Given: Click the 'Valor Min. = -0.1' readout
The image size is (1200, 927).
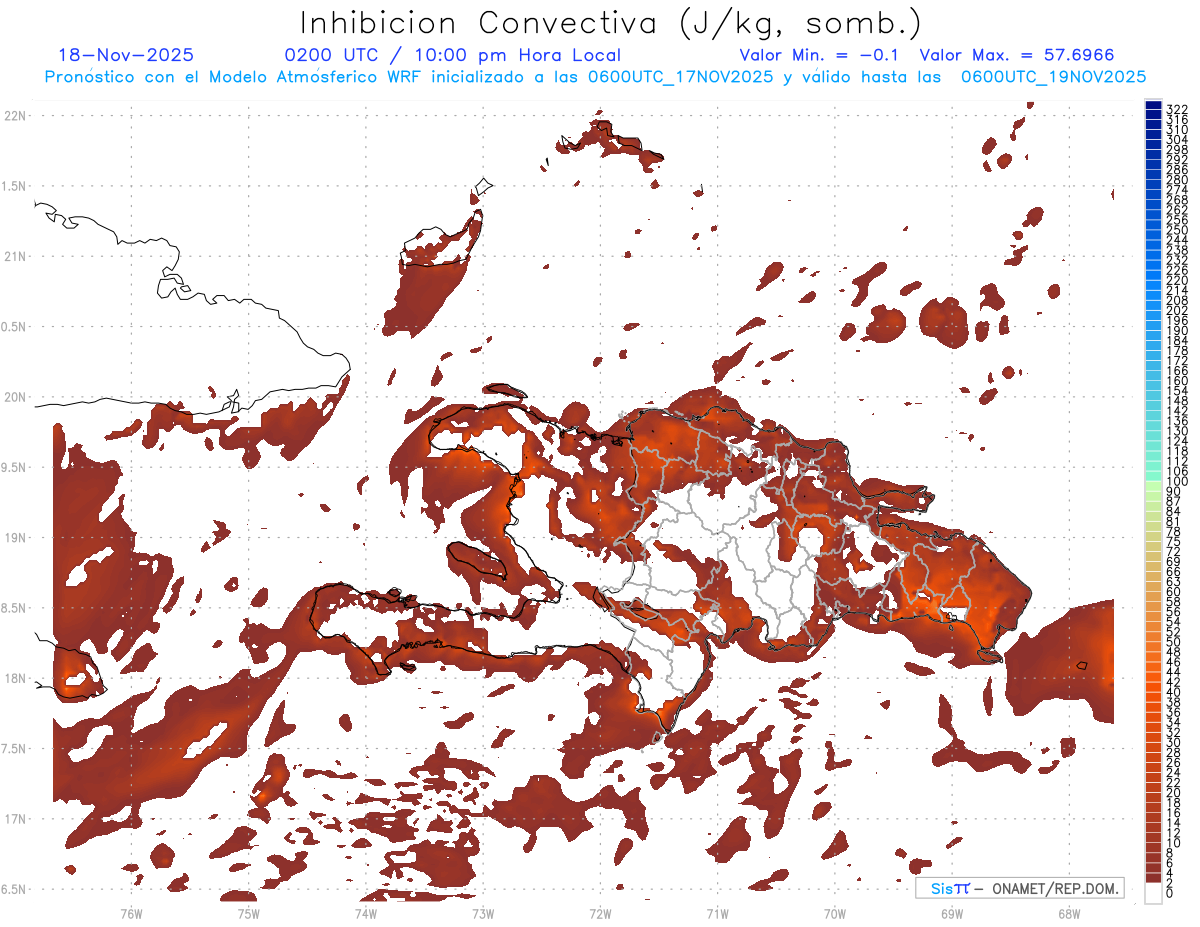Looking at the screenshot, I should [821, 55].
